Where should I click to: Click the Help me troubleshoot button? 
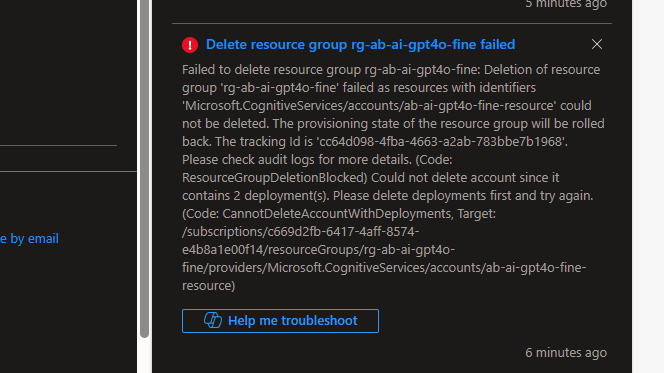pos(280,321)
